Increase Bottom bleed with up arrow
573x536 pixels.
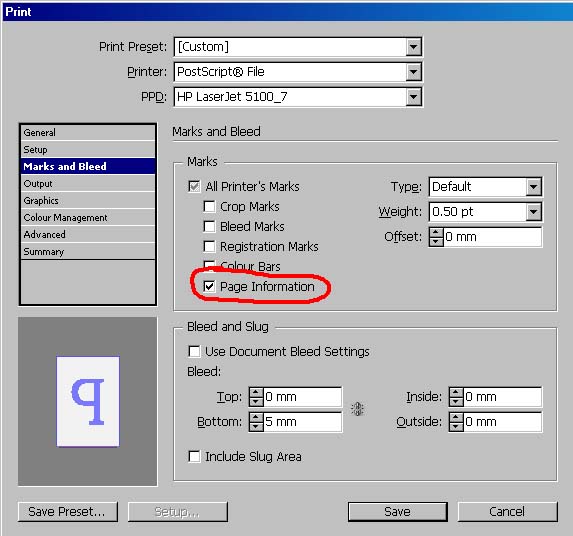(256, 417)
